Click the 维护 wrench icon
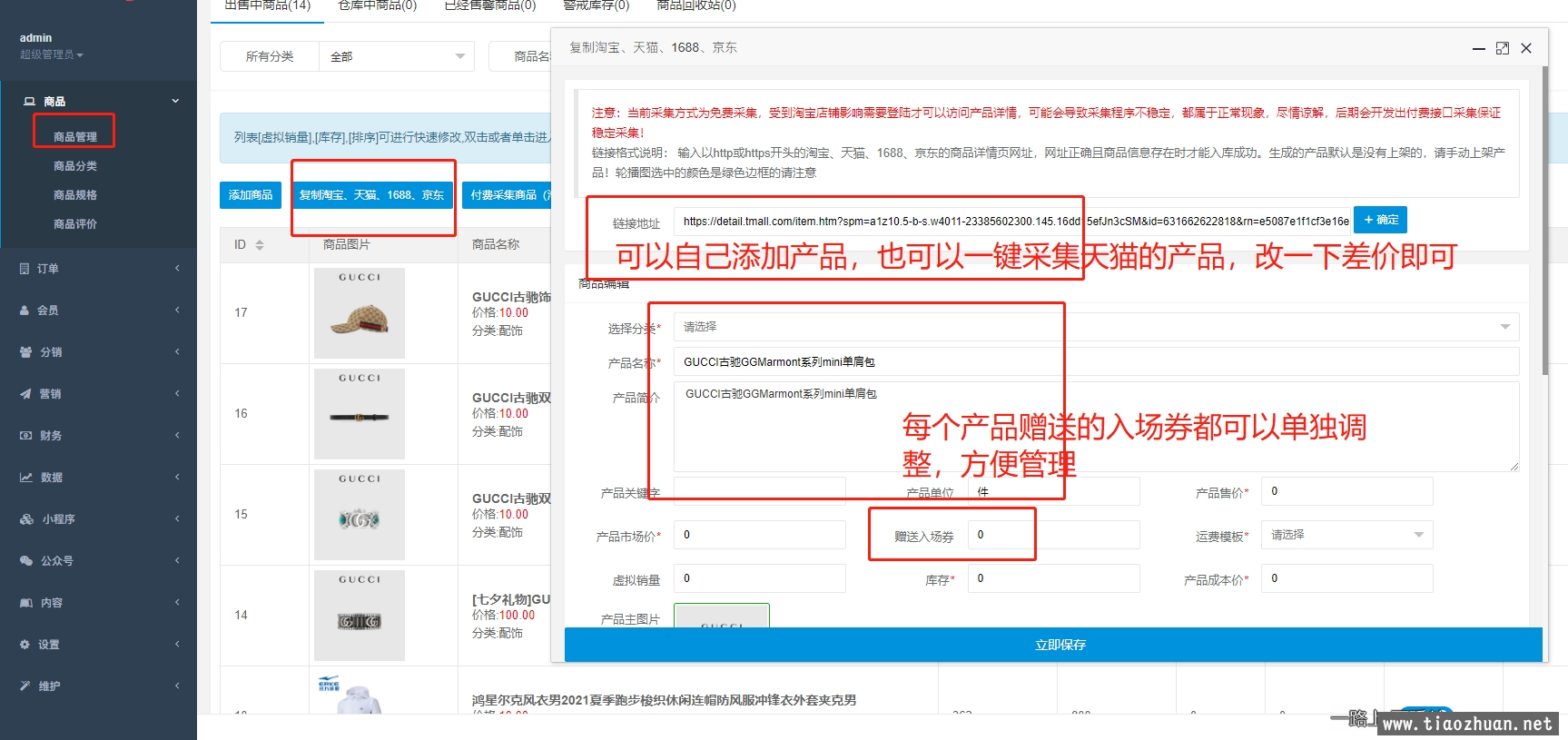 coord(25,686)
